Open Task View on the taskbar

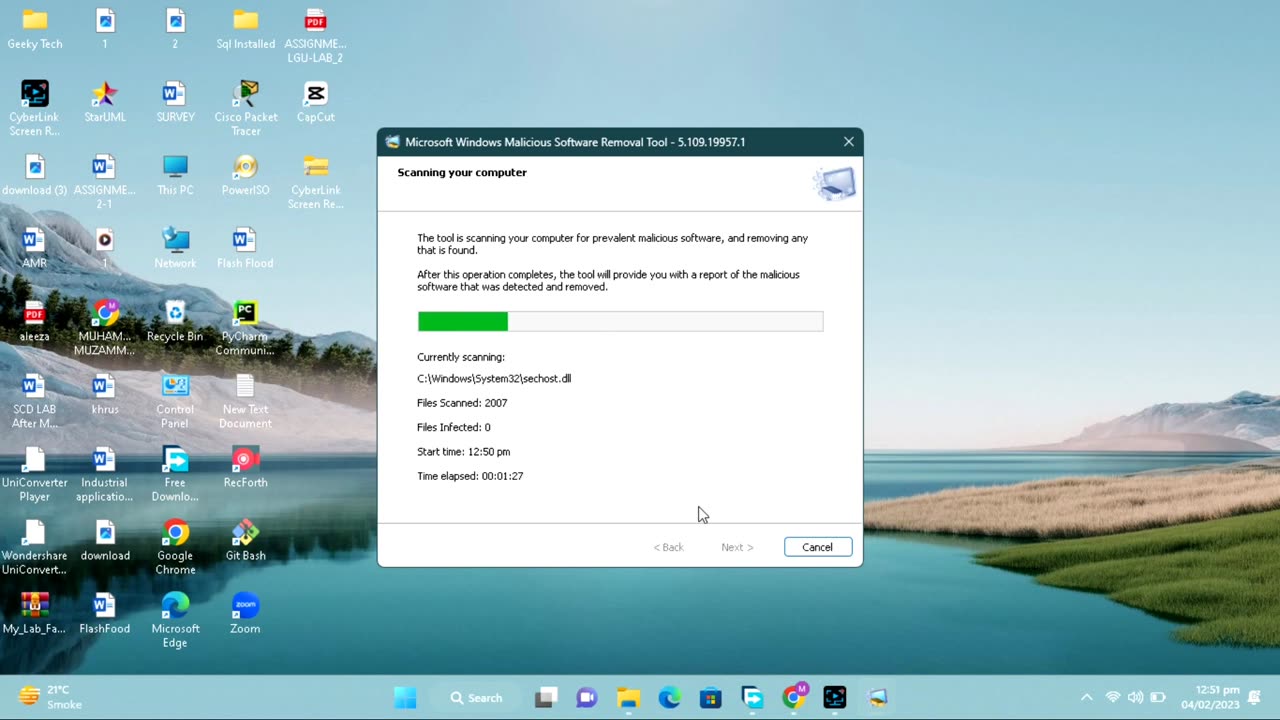(545, 698)
